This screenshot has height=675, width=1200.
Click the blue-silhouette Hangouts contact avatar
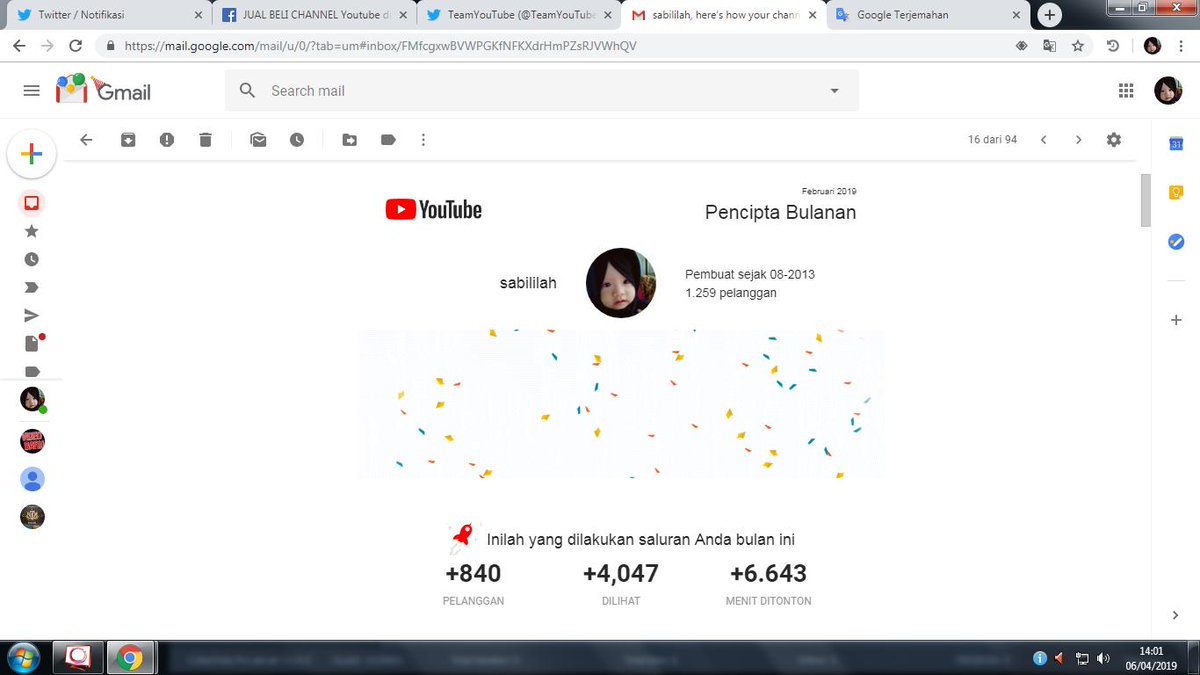[x=32, y=479]
